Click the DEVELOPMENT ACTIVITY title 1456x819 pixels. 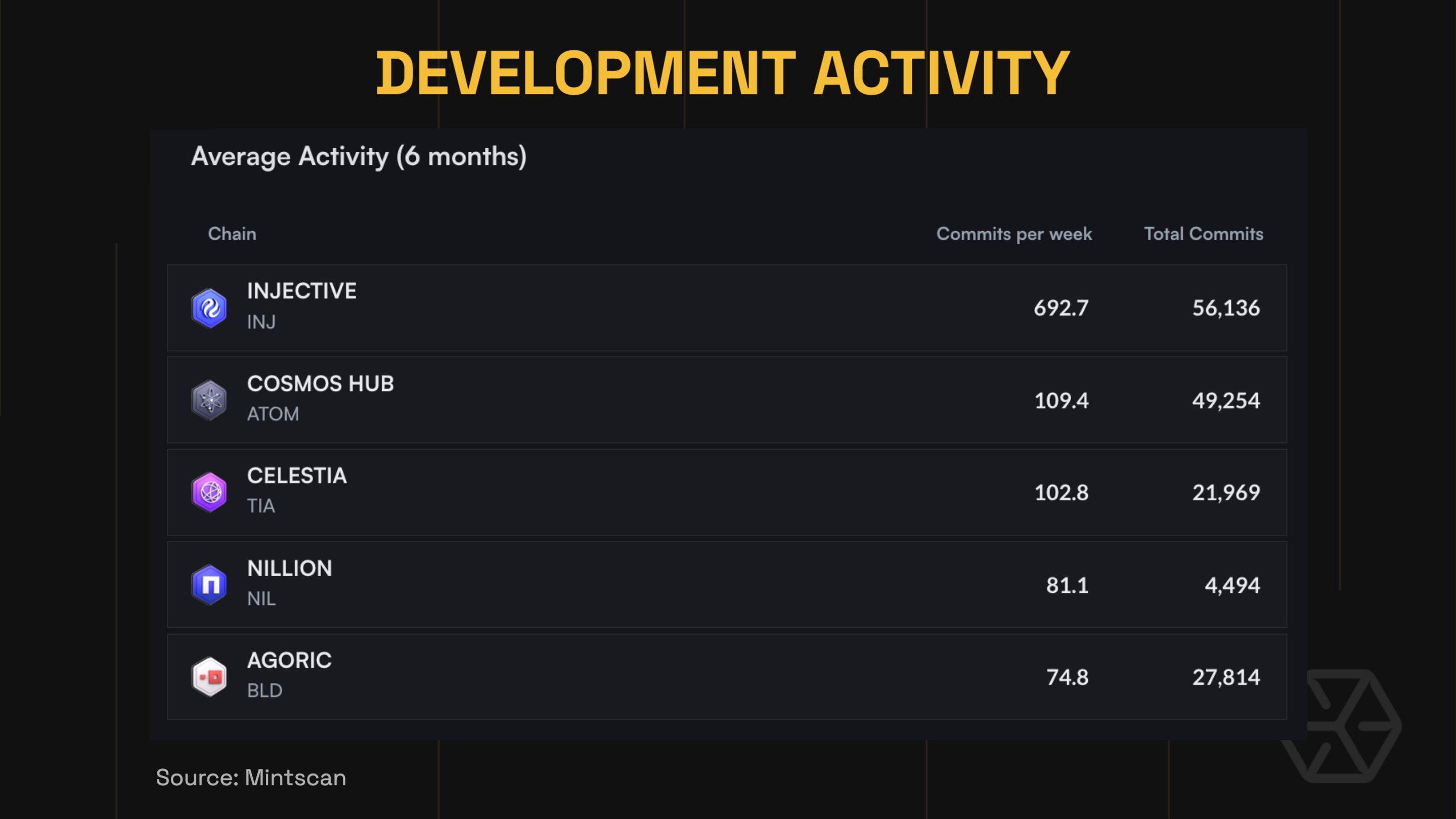pyautogui.click(x=723, y=73)
